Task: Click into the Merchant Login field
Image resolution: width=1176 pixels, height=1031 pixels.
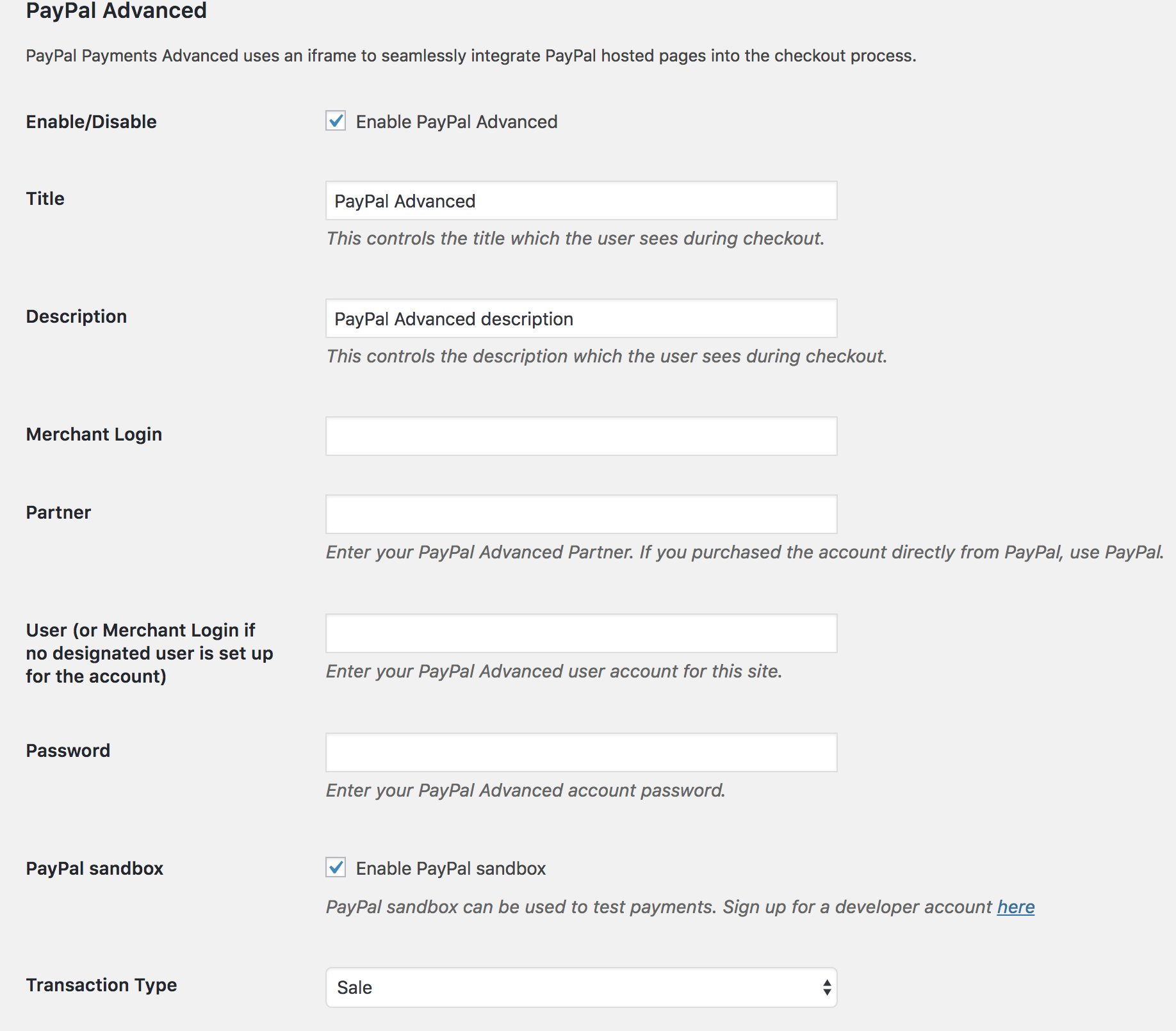Action: point(581,436)
